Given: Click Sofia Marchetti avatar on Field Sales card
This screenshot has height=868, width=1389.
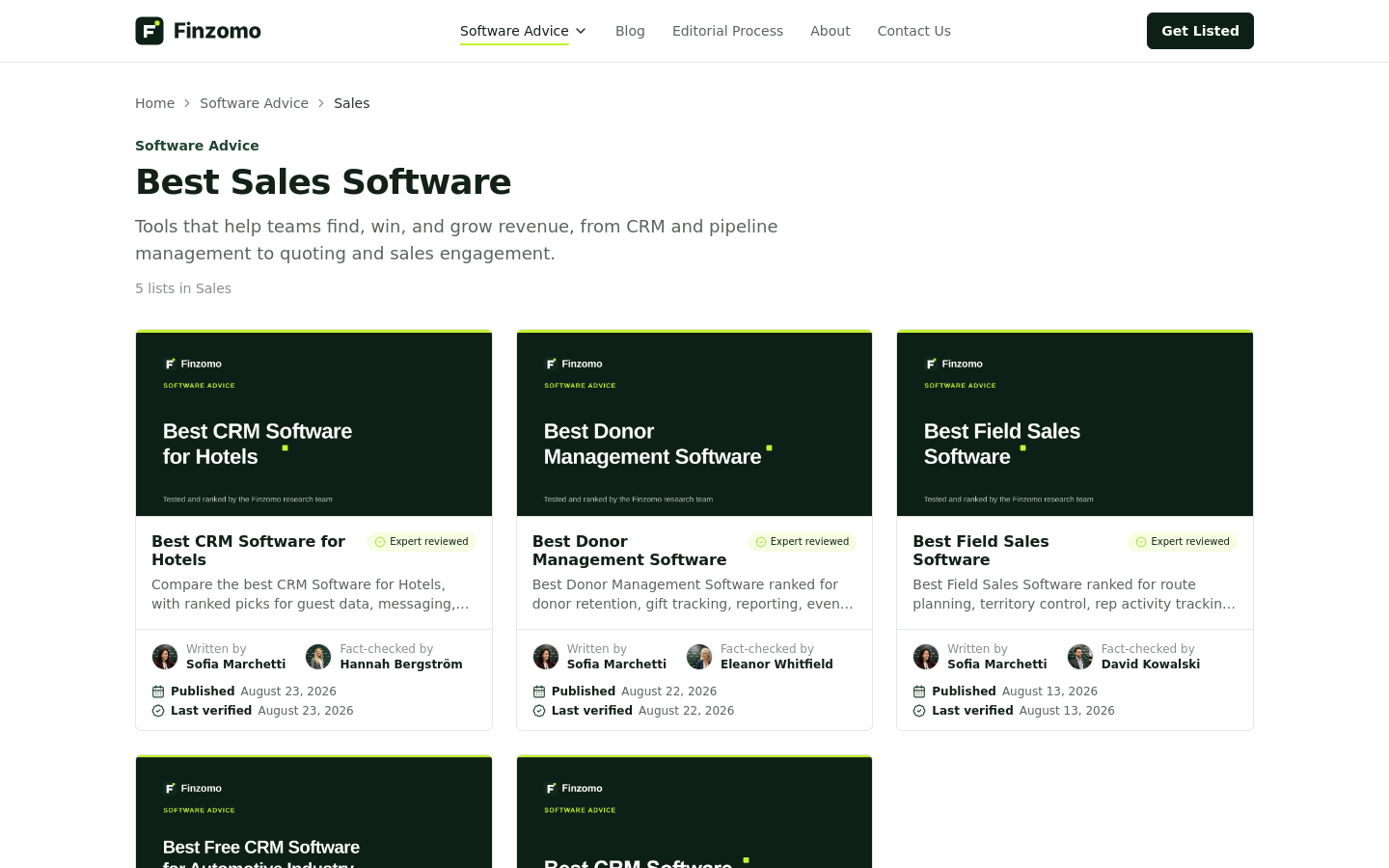Looking at the screenshot, I should pyautogui.click(x=926, y=657).
